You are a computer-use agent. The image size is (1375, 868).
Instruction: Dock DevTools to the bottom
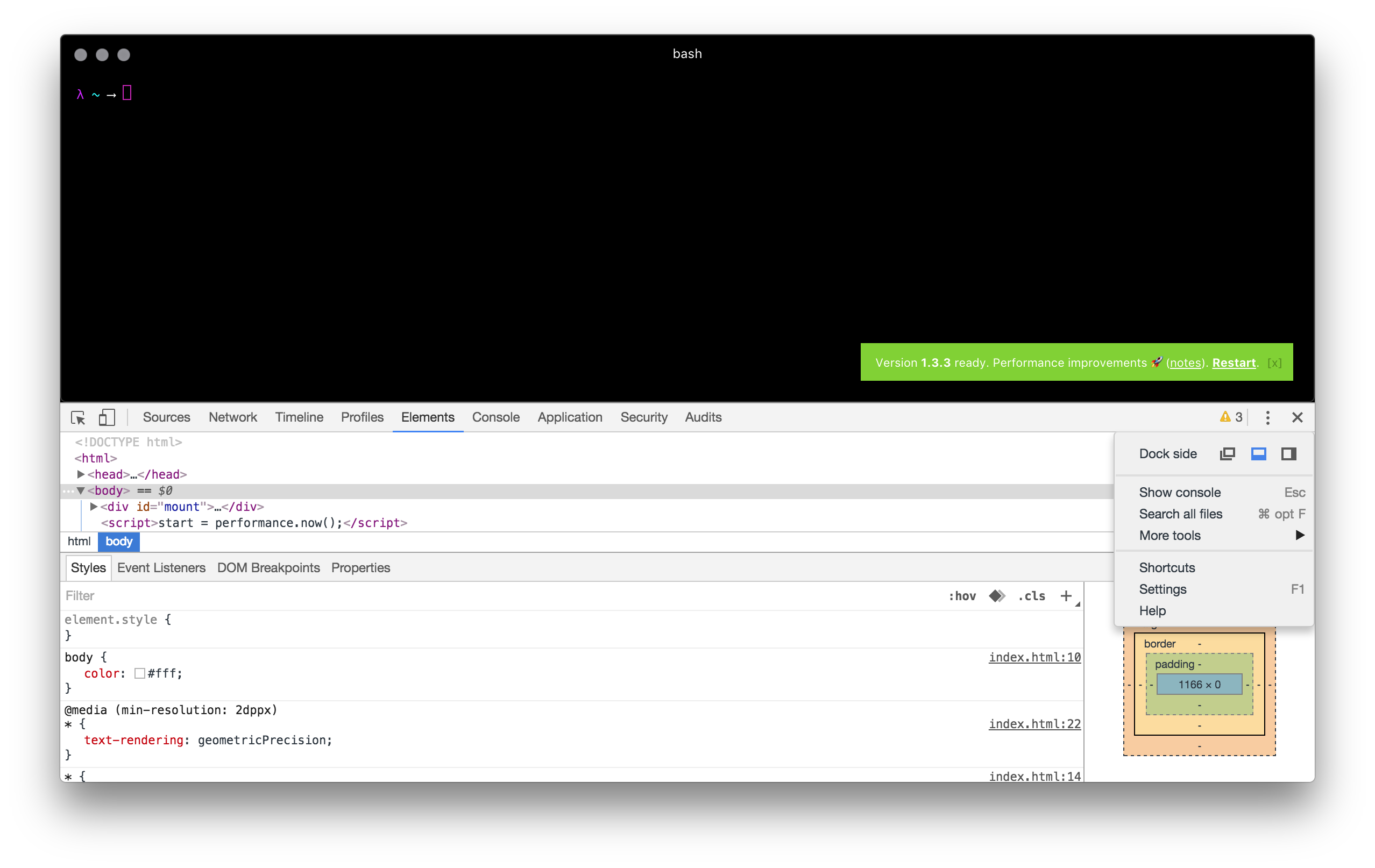(x=1258, y=453)
